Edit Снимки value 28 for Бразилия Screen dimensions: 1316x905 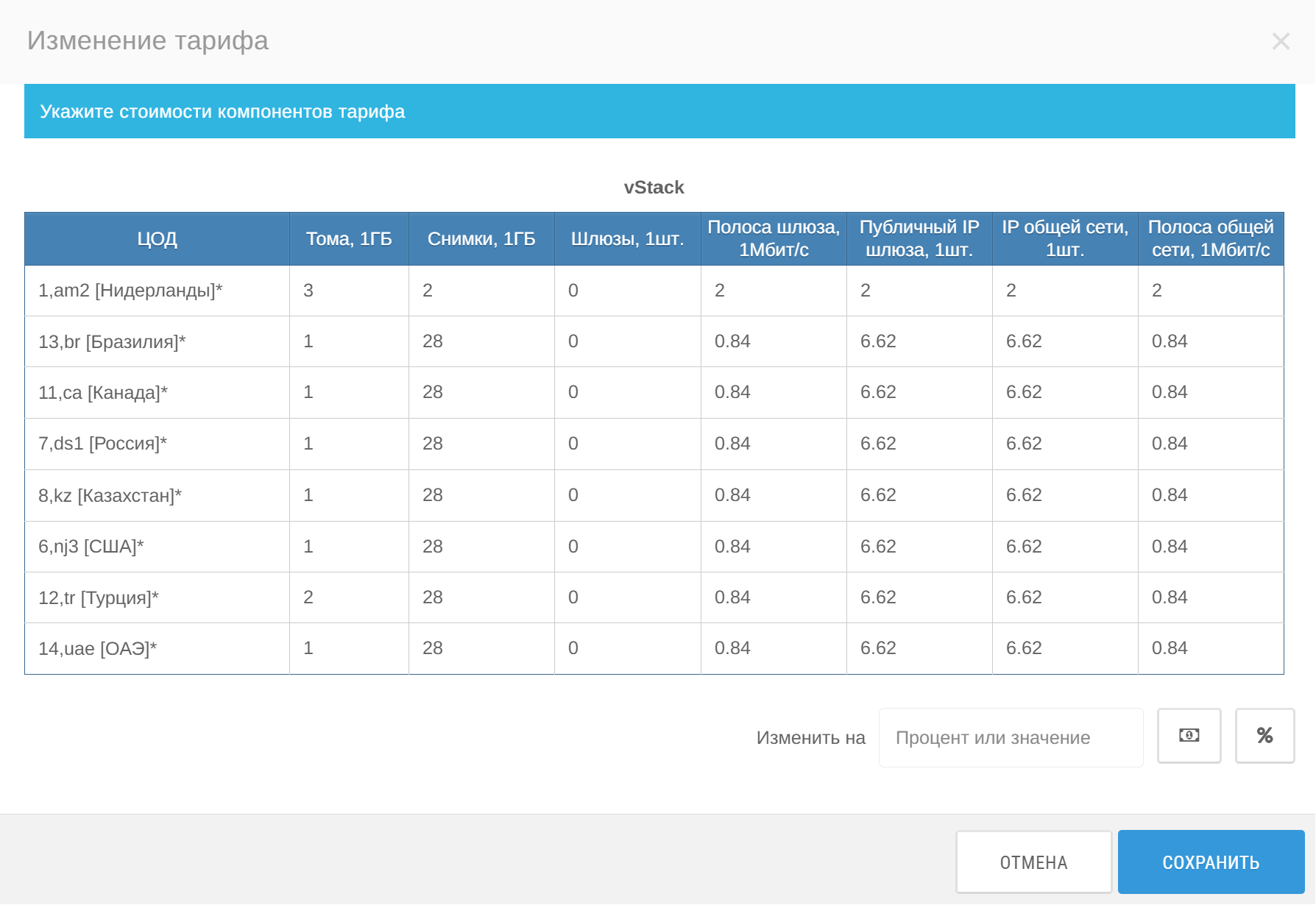(481, 341)
